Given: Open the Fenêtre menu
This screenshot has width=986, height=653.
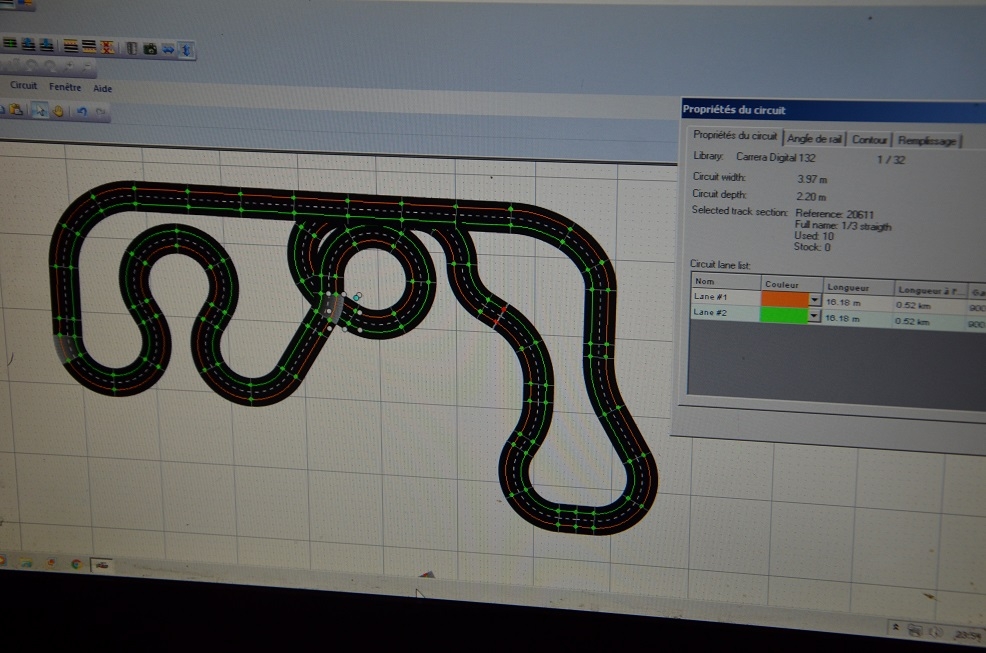Looking at the screenshot, I should 65,87.
